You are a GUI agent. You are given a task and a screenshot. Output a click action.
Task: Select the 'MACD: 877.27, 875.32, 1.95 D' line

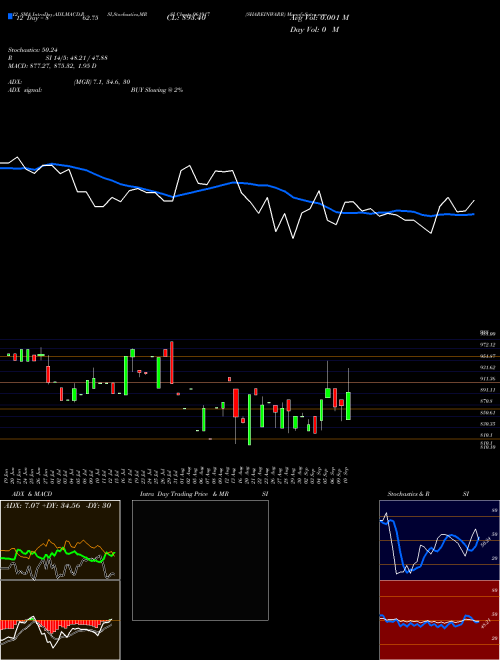click(52, 66)
